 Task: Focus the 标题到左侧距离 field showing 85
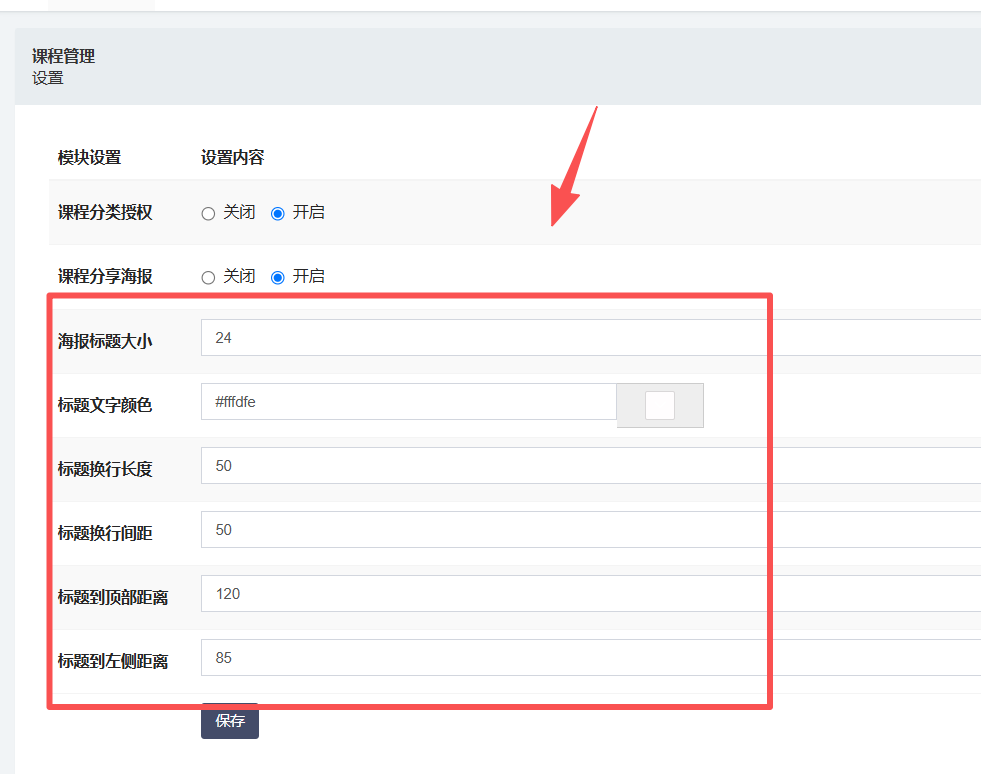(x=590, y=658)
